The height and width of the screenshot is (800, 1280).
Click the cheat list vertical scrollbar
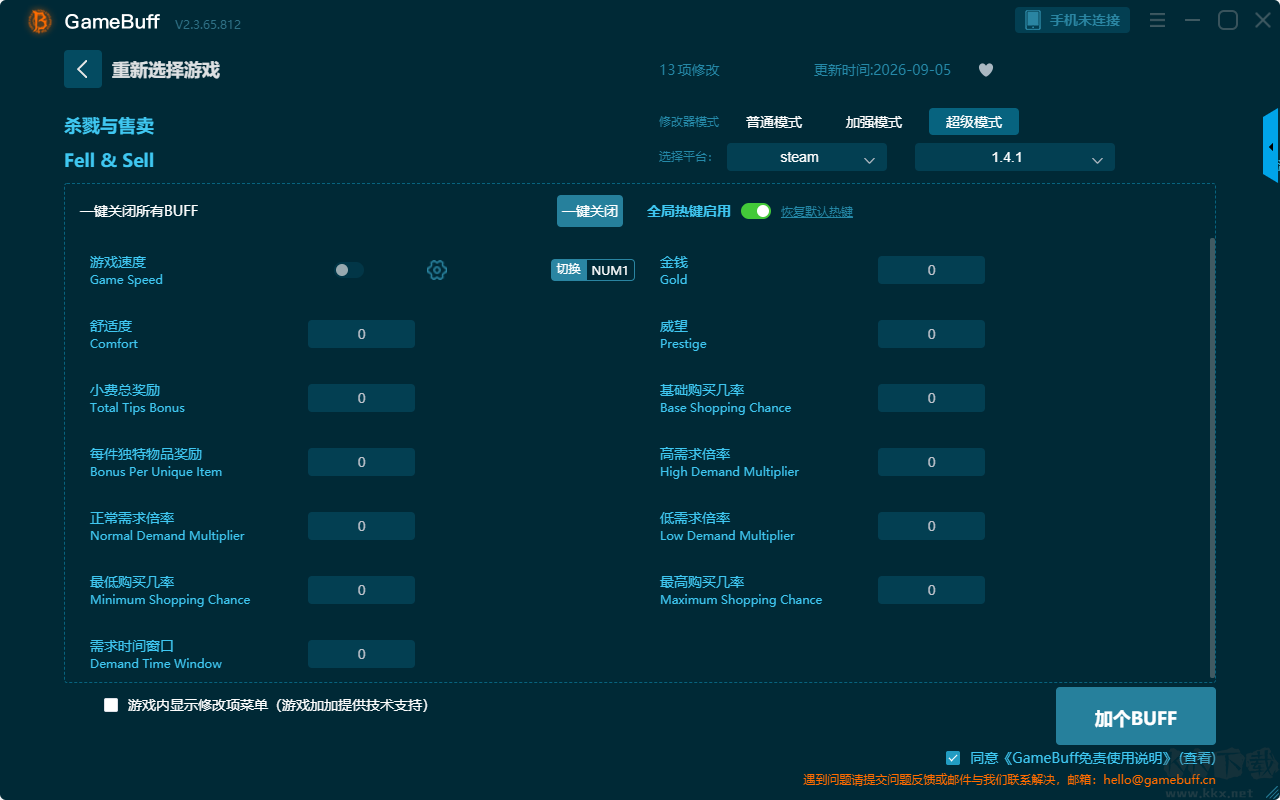(1213, 458)
